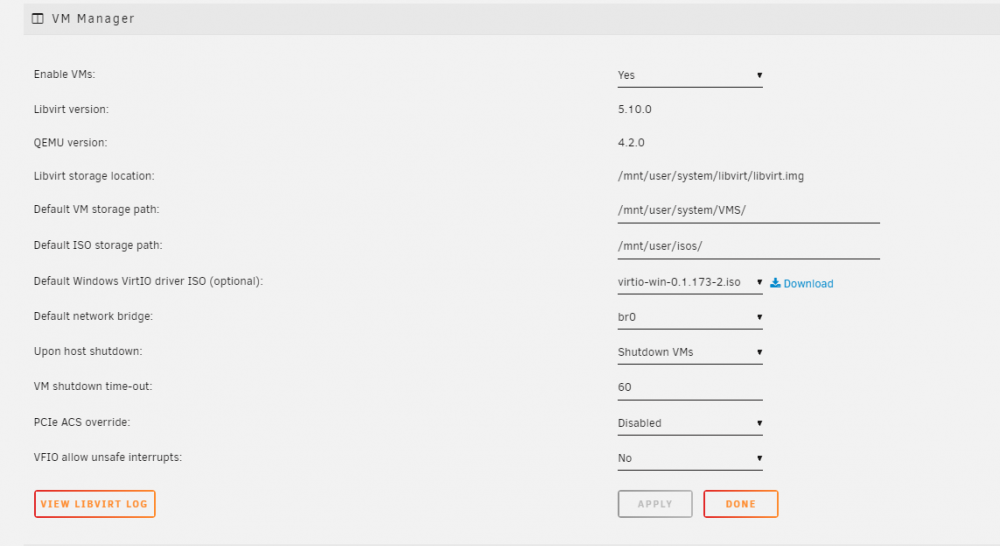1000x546 pixels.
Task: Expand the Default network bridge dropdown
Action: [689, 318]
